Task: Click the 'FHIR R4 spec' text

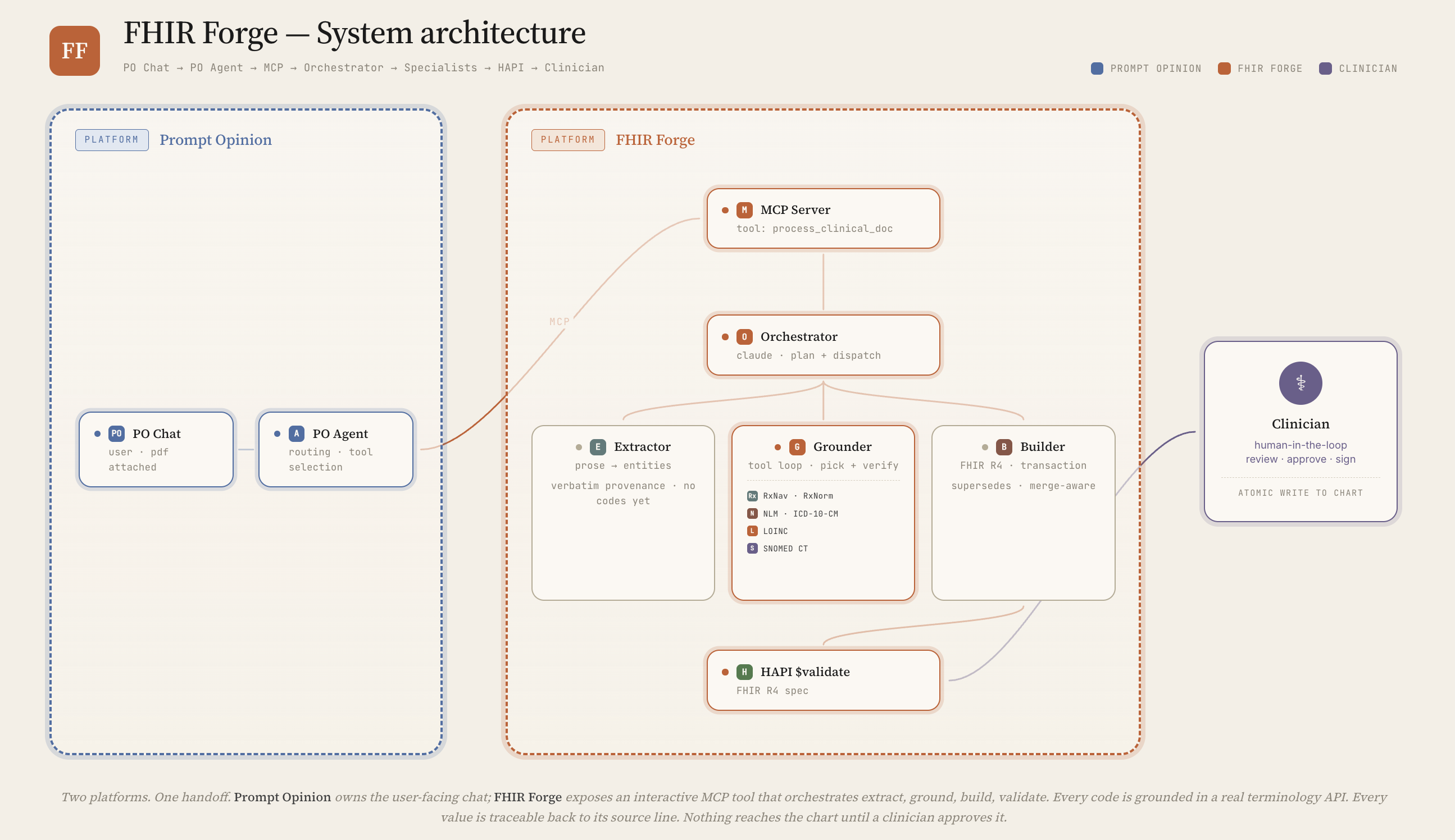Action: pos(772,691)
